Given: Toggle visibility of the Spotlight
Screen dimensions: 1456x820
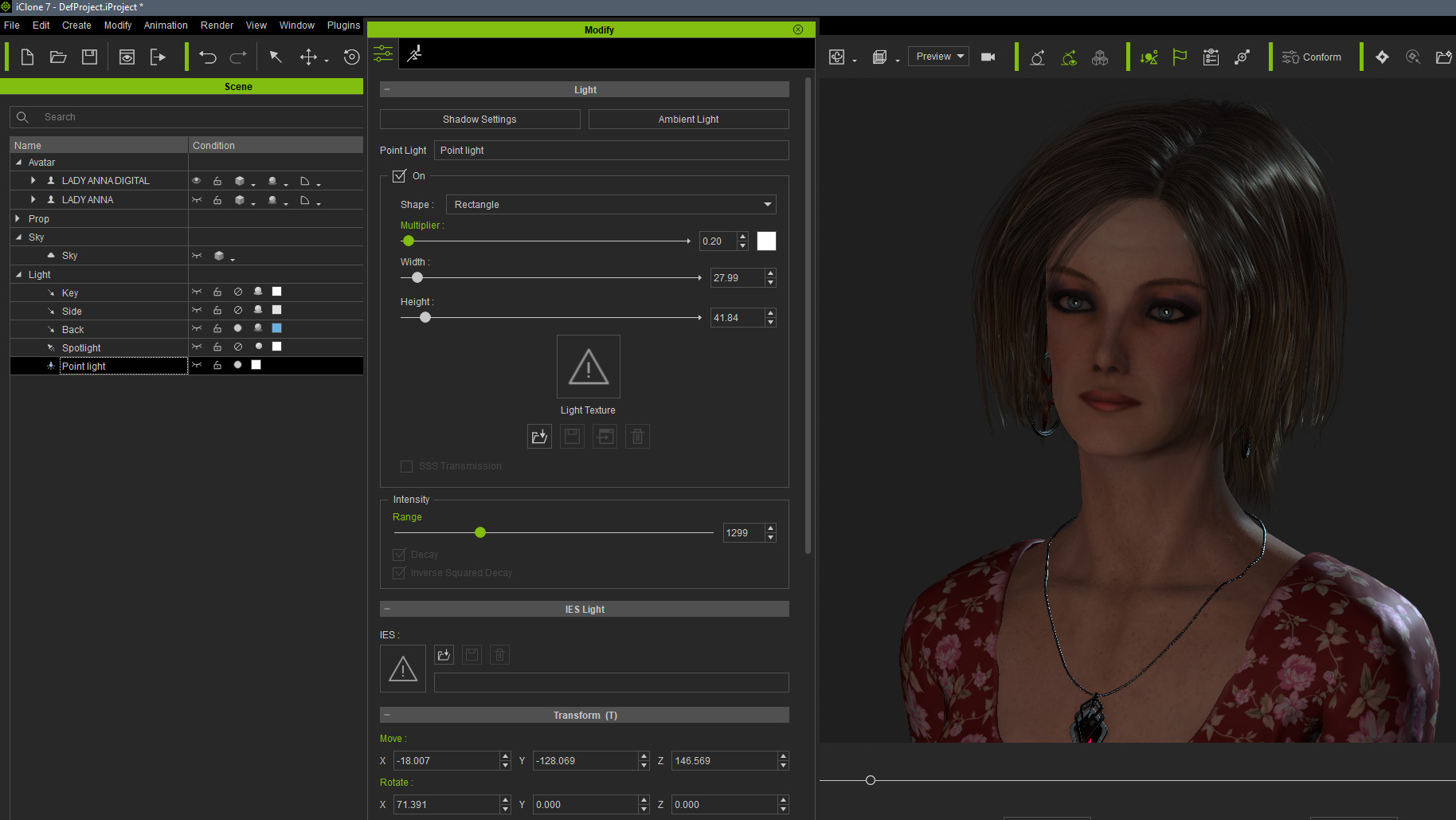Looking at the screenshot, I should (197, 347).
